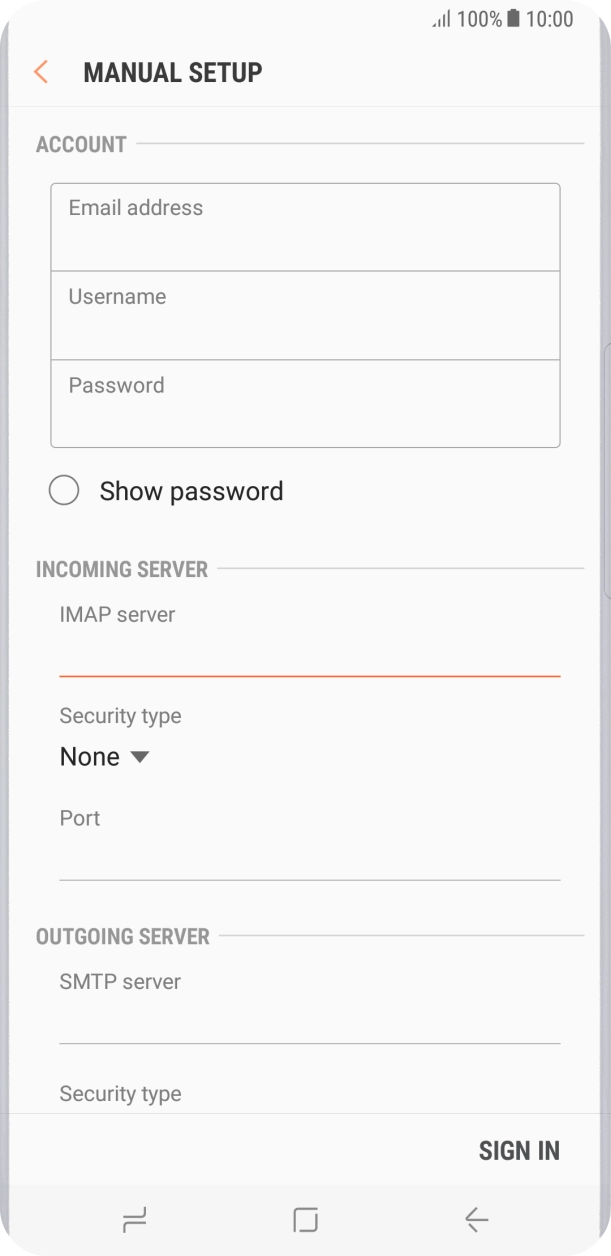Open the outgoing server Security type selector

pos(120,1093)
